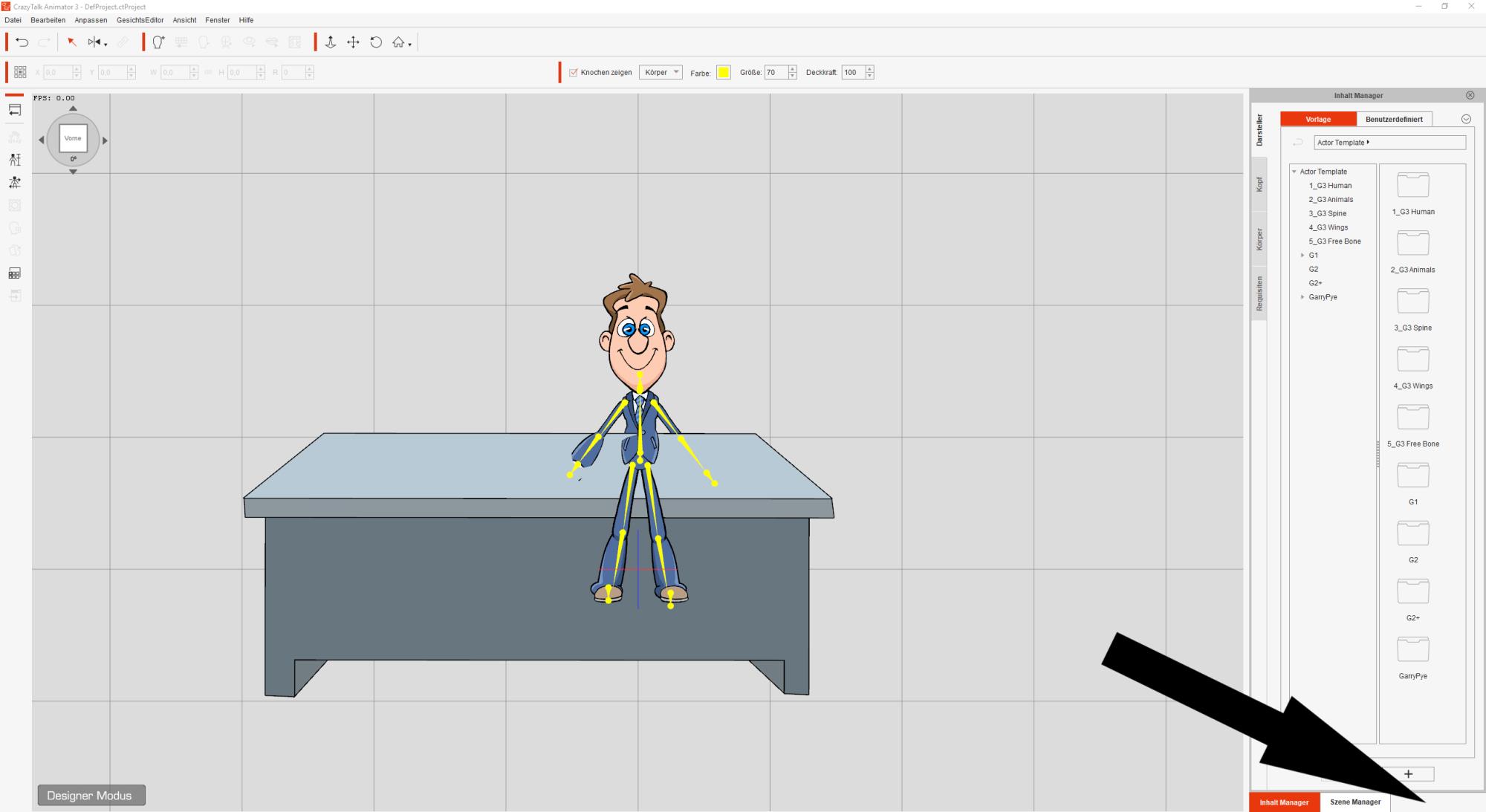
Task: Click the back-to-stage icon in left sidebar
Action: [15, 110]
